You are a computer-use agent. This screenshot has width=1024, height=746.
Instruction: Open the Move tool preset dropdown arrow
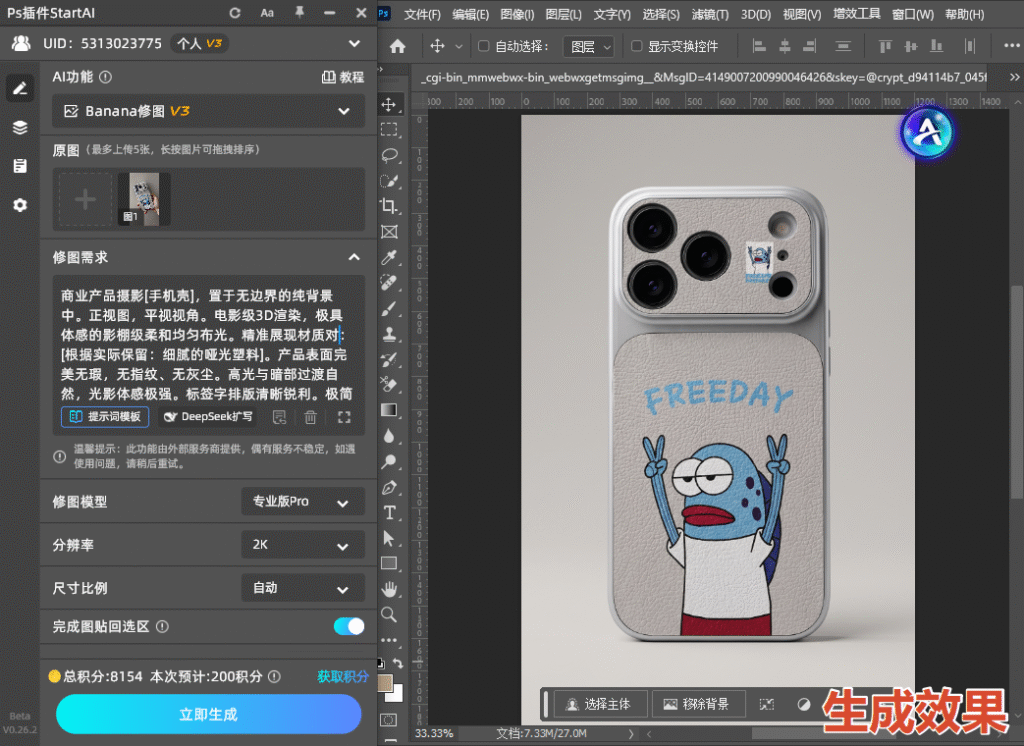(458, 46)
